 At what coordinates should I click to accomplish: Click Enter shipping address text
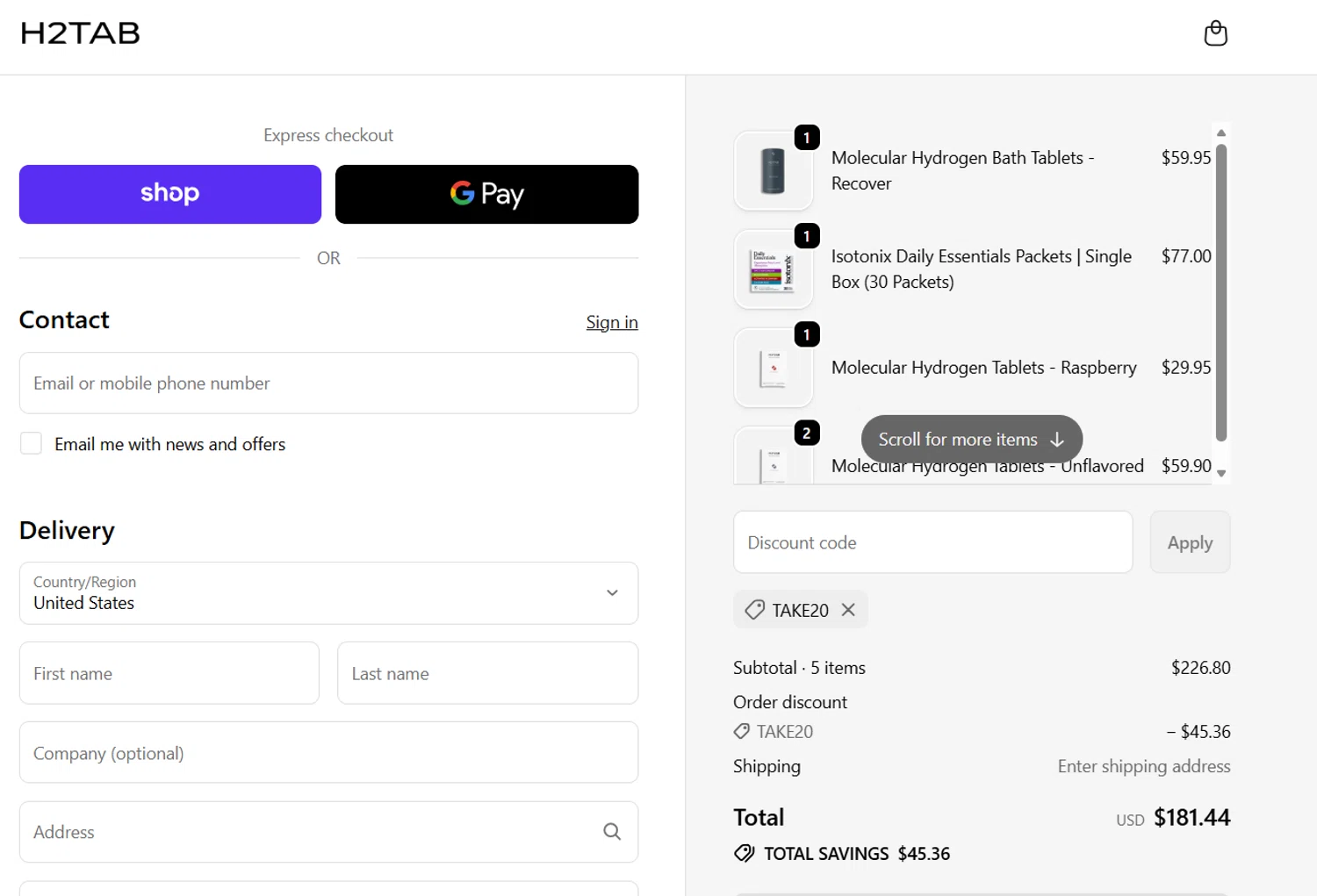point(1143,766)
